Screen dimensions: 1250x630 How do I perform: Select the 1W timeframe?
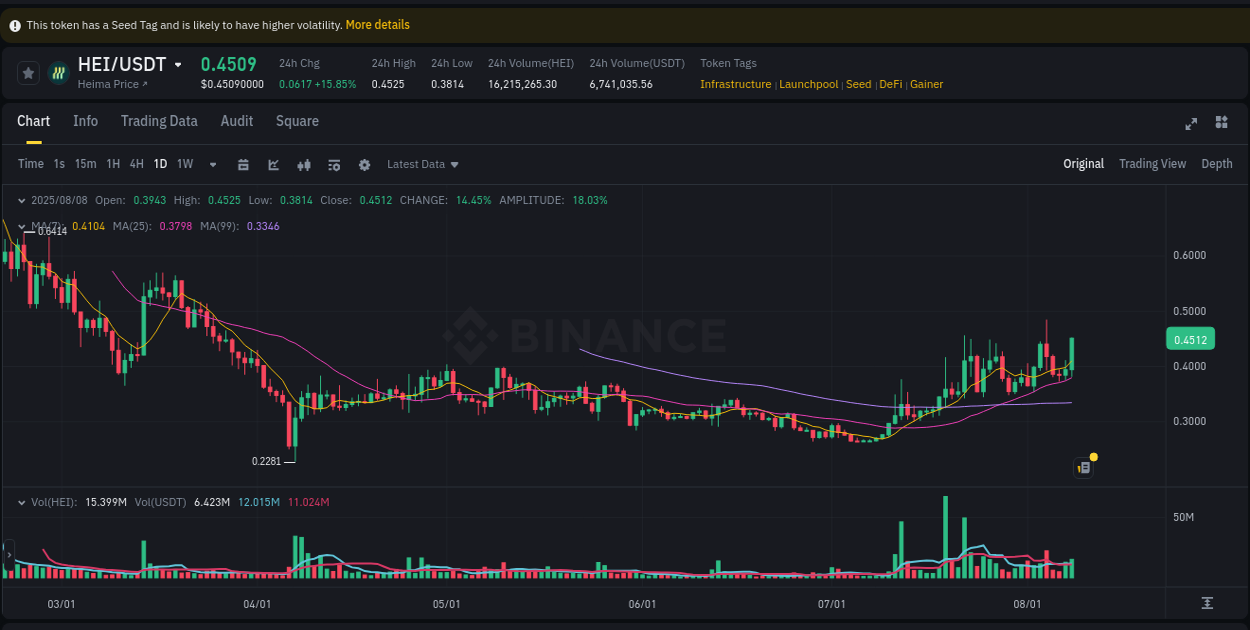click(x=184, y=163)
